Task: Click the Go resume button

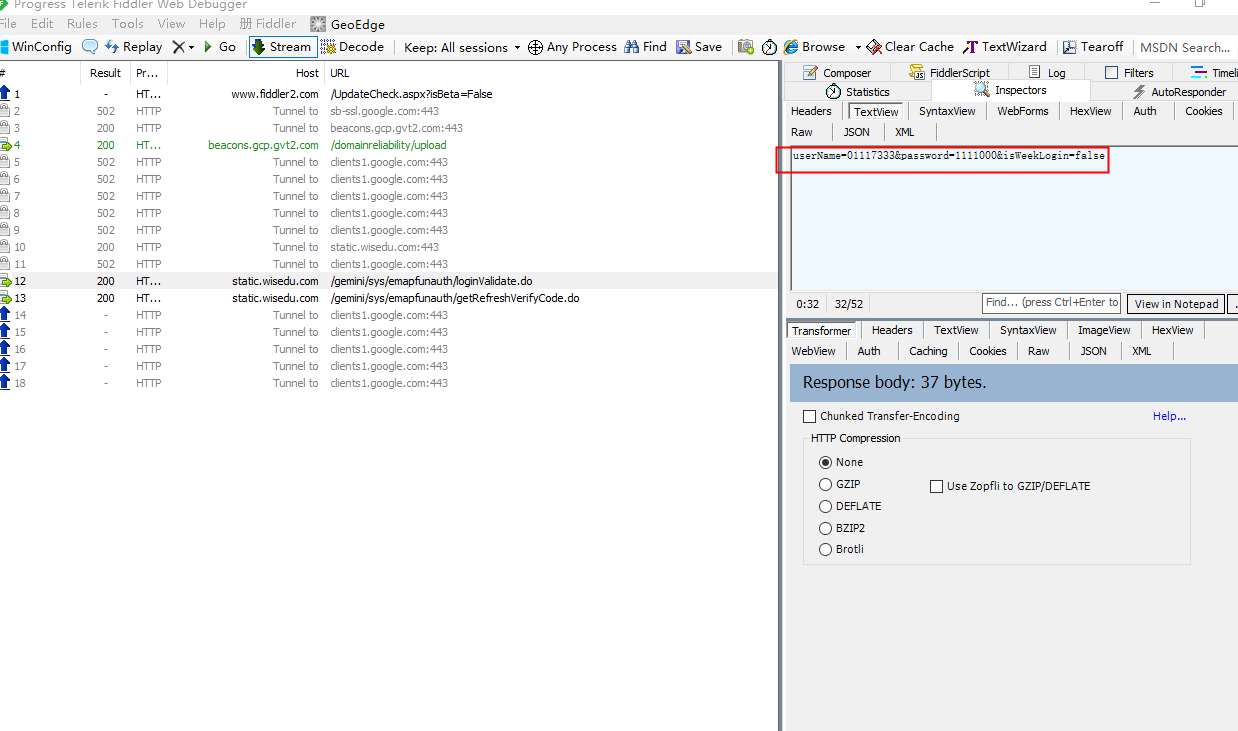Action: tap(220, 47)
